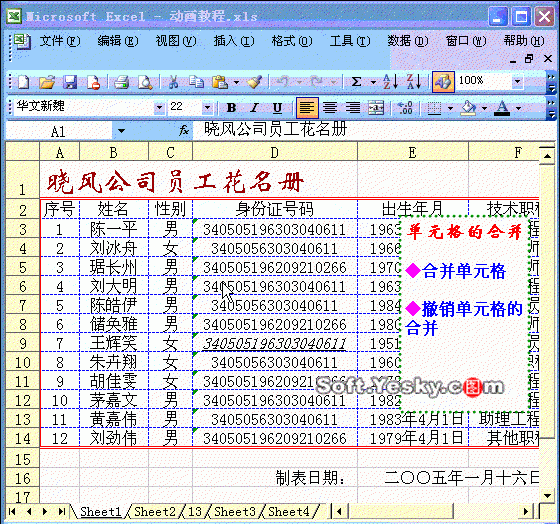Click the Copy icon
Viewport: 560px width, 524px height.
coord(196,82)
